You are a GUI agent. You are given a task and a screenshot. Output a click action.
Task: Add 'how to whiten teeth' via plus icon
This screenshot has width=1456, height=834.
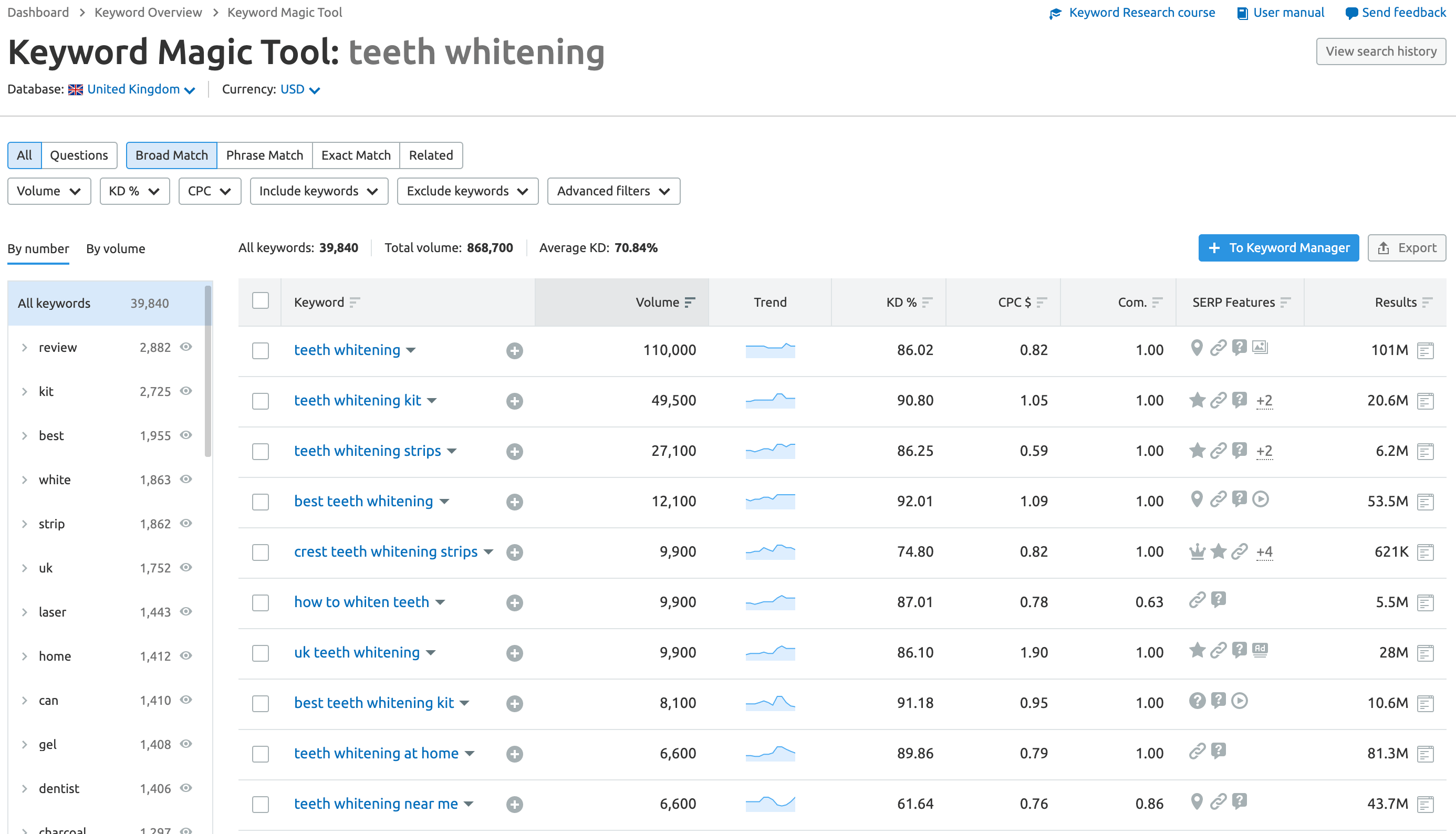[514, 602]
